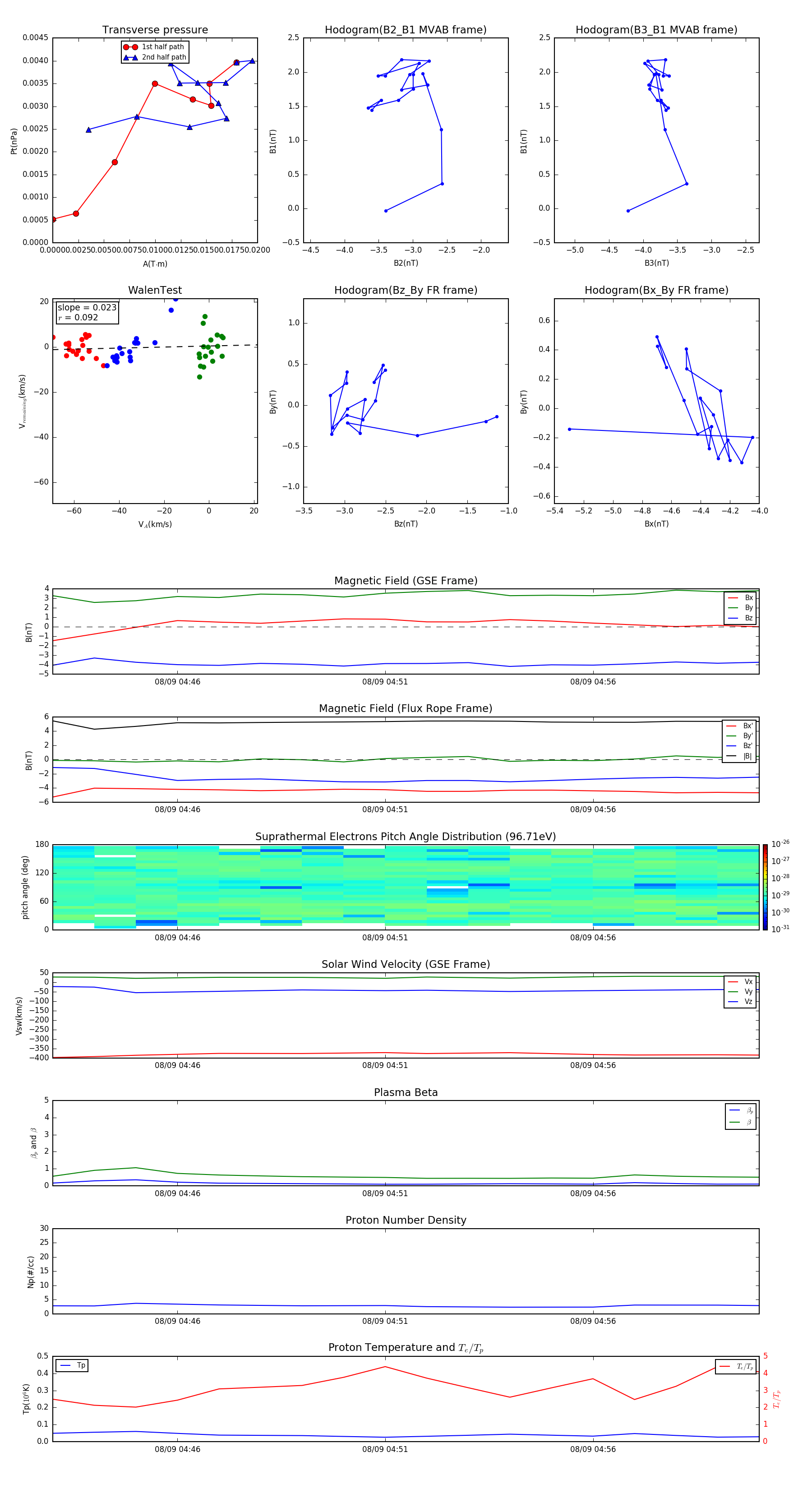Click 'Vx' legend entry in Solar Wind plot
The width and height of the screenshot is (812, 1489).
pyautogui.click(x=740, y=982)
